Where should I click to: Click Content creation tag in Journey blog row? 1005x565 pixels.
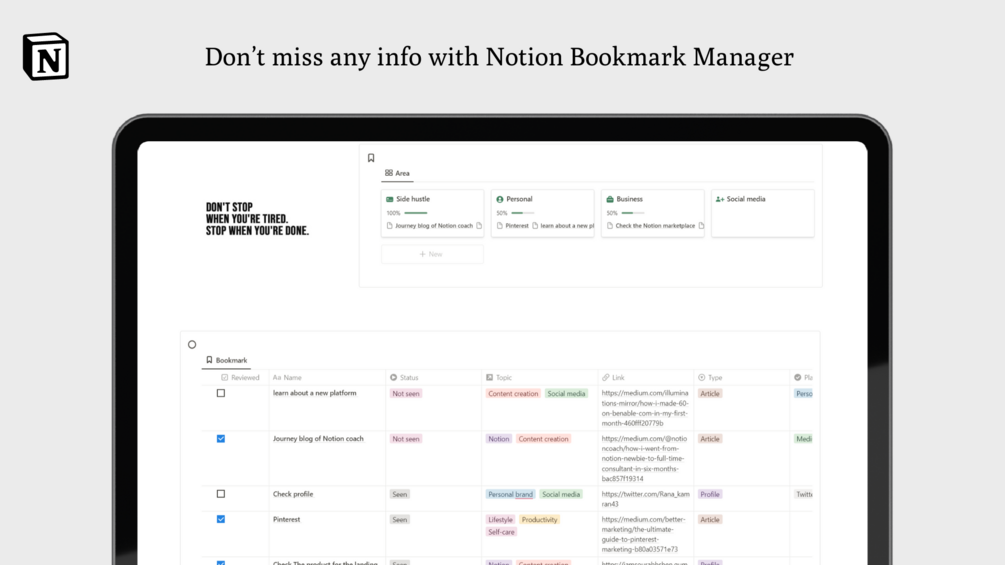pos(544,439)
